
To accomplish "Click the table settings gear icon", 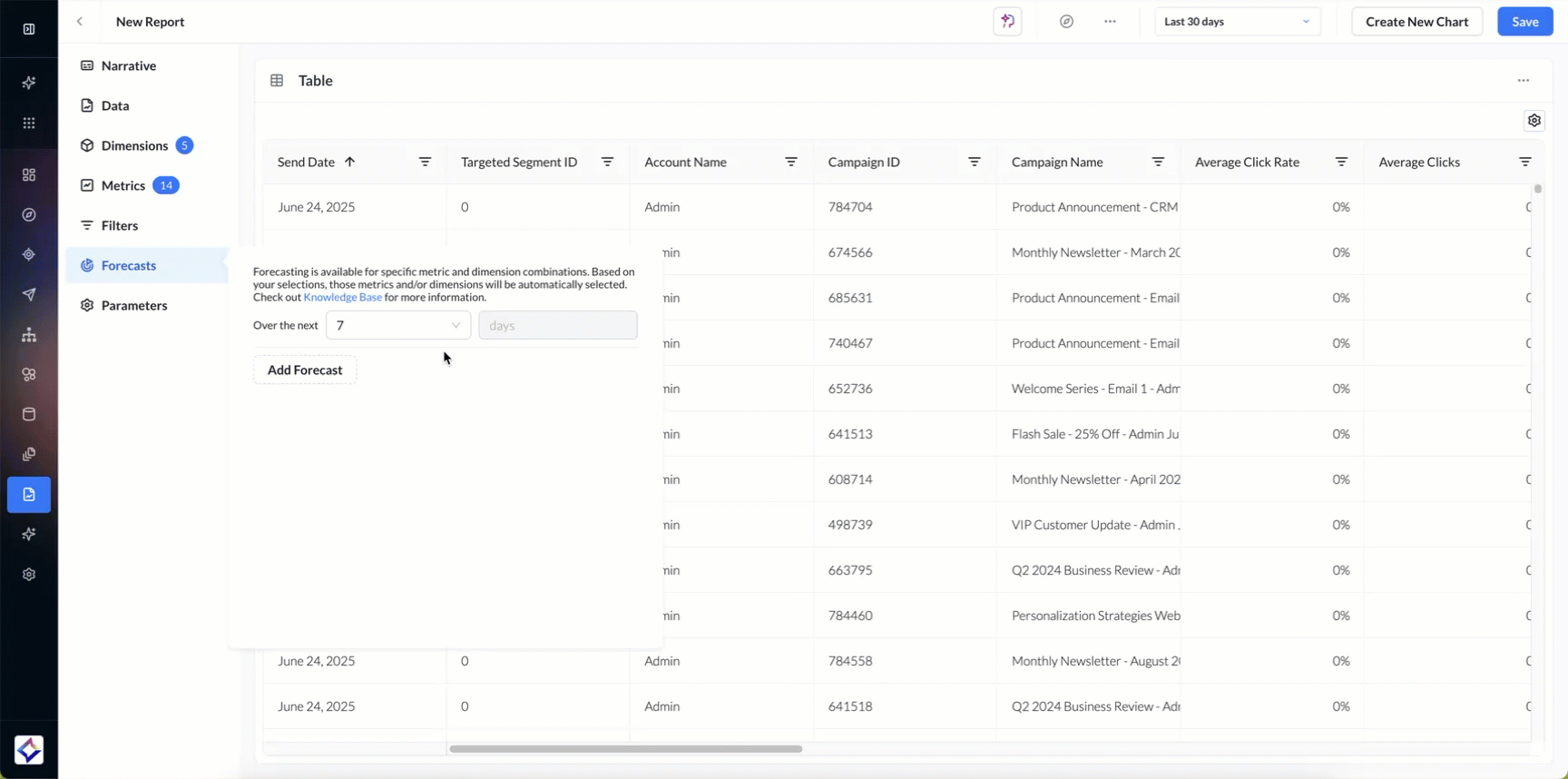I will click(1534, 121).
